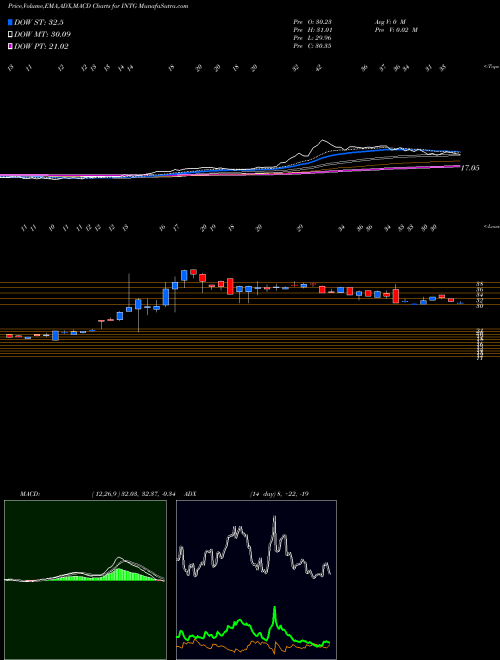Select the 'DOW PT: 21.02' legend text

(x=41, y=46)
